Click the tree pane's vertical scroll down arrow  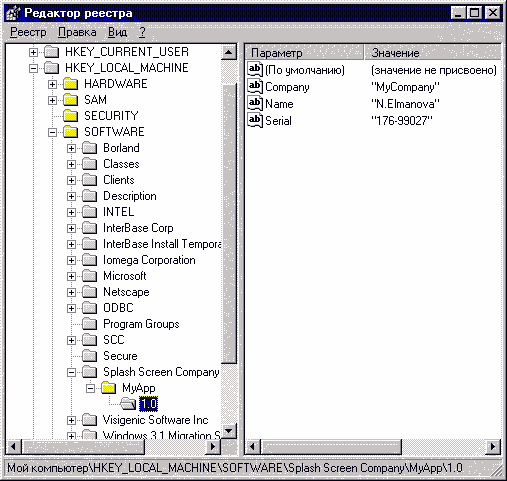click(229, 431)
